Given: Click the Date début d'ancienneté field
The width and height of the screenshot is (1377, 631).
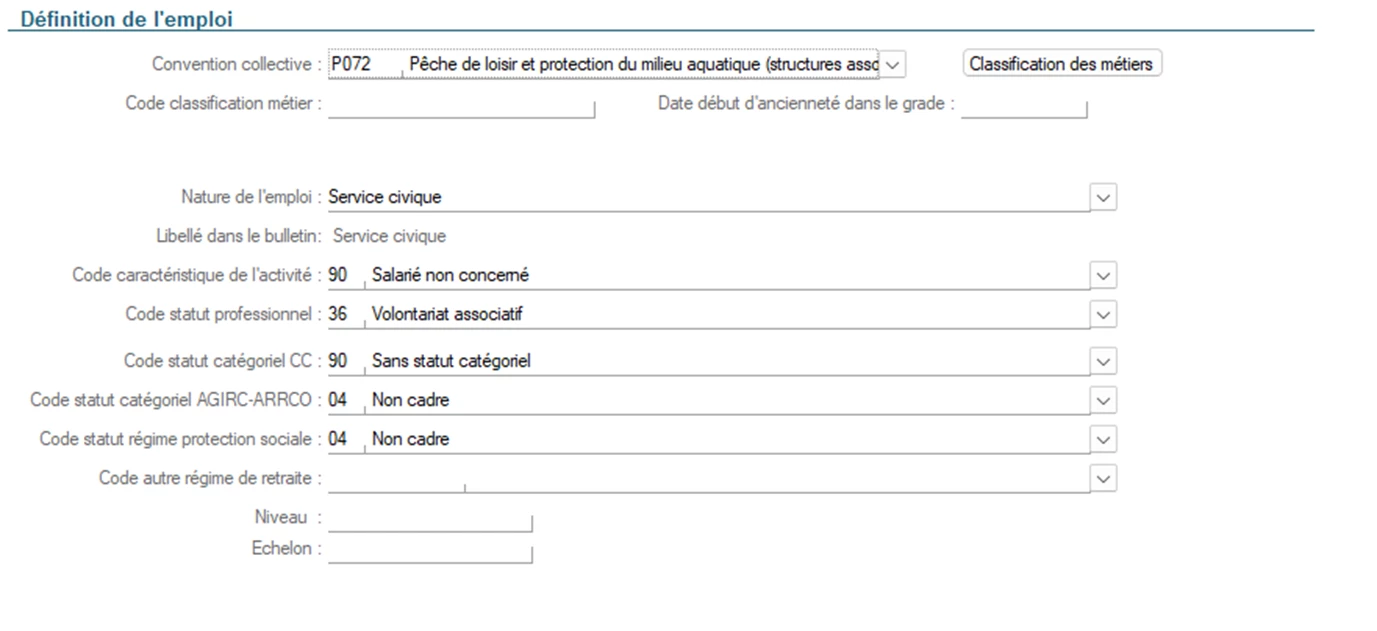Looking at the screenshot, I should 1023,104.
